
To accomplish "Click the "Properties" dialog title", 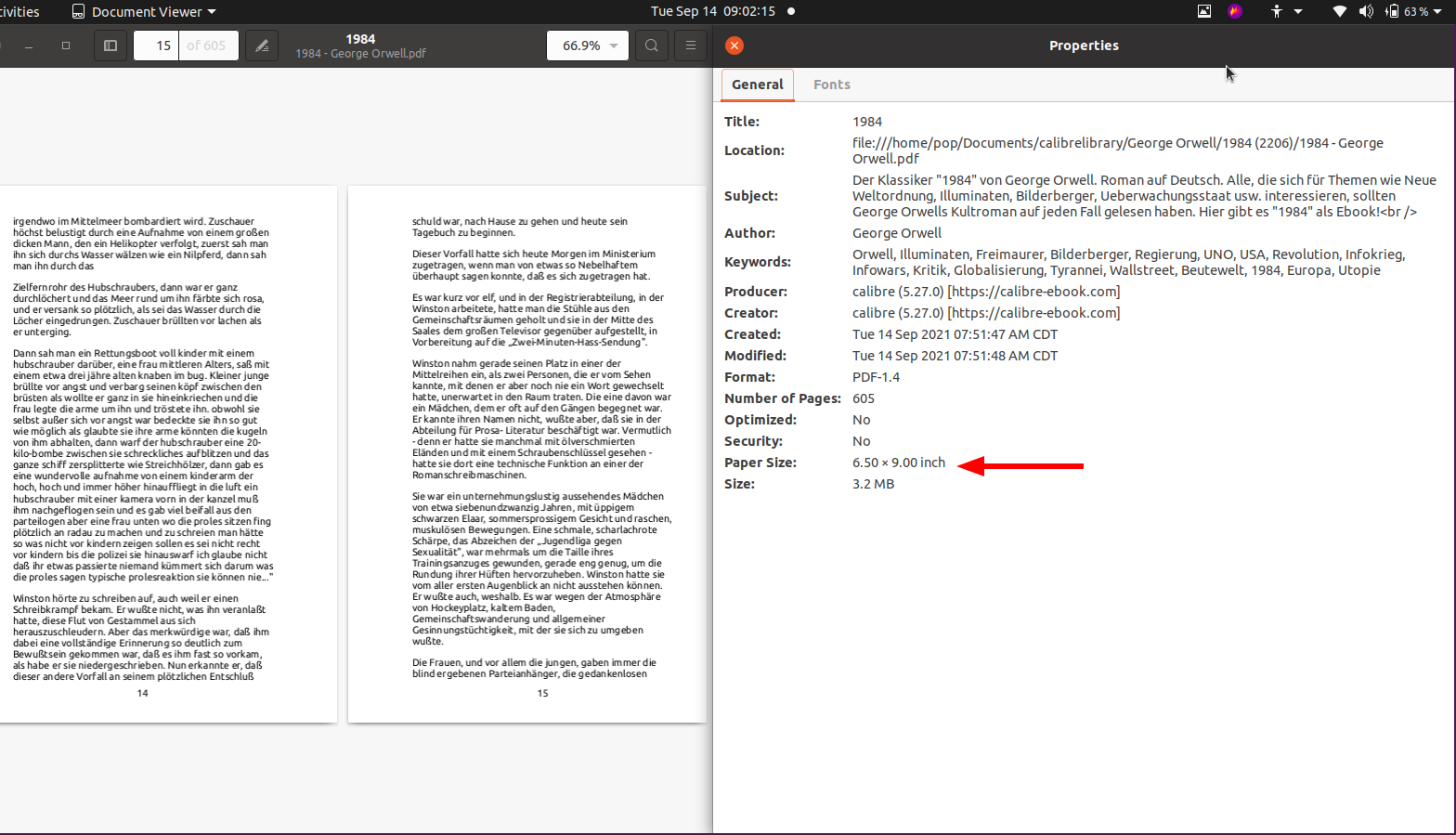I will pyautogui.click(x=1084, y=46).
